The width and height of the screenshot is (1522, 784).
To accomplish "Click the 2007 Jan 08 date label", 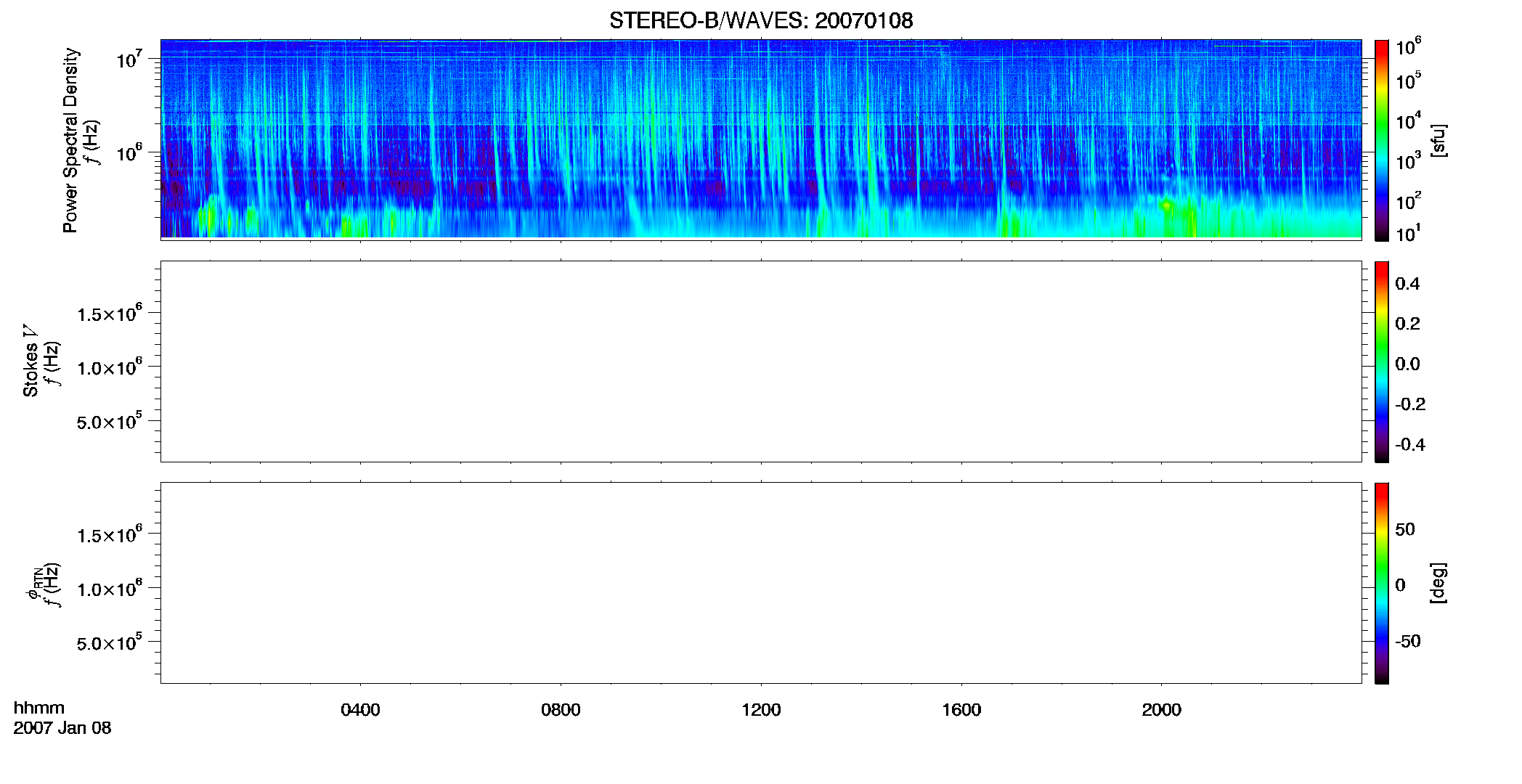I will point(62,728).
